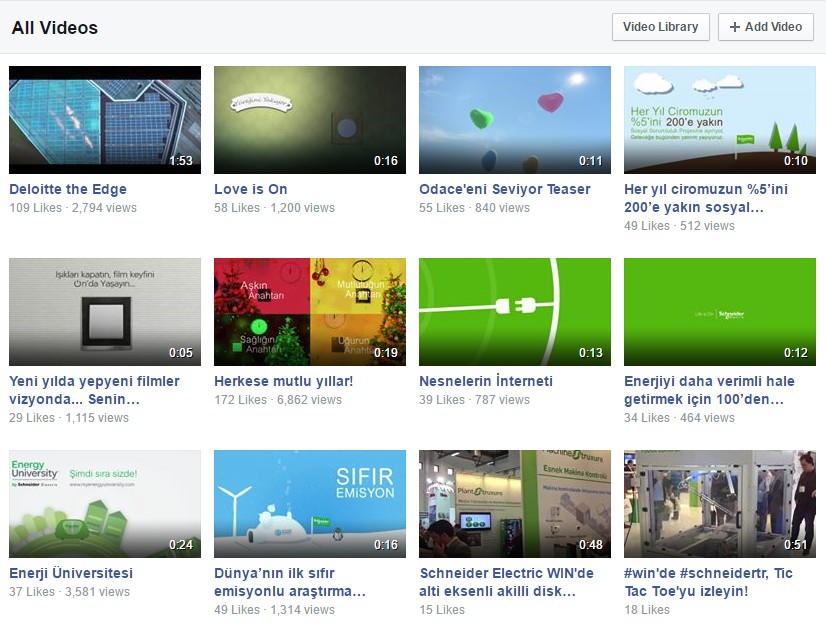Play the heart balloons video thumbnail
Screen dimensions: 826x637
tap(515, 120)
